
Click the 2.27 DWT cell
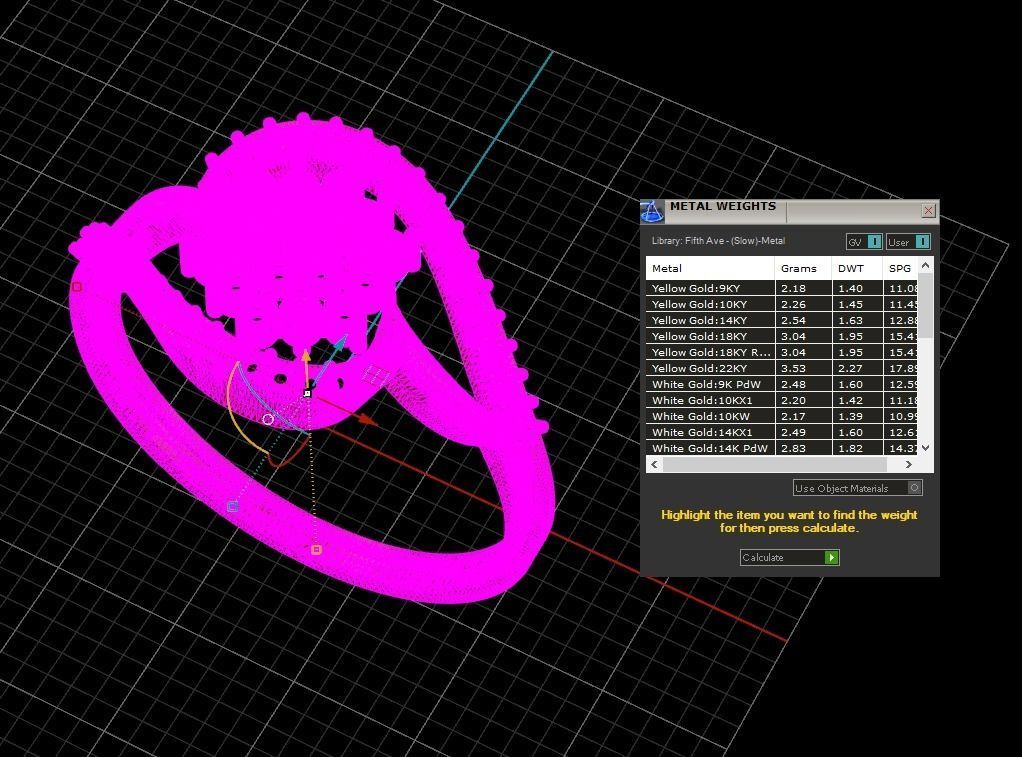(x=857, y=368)
